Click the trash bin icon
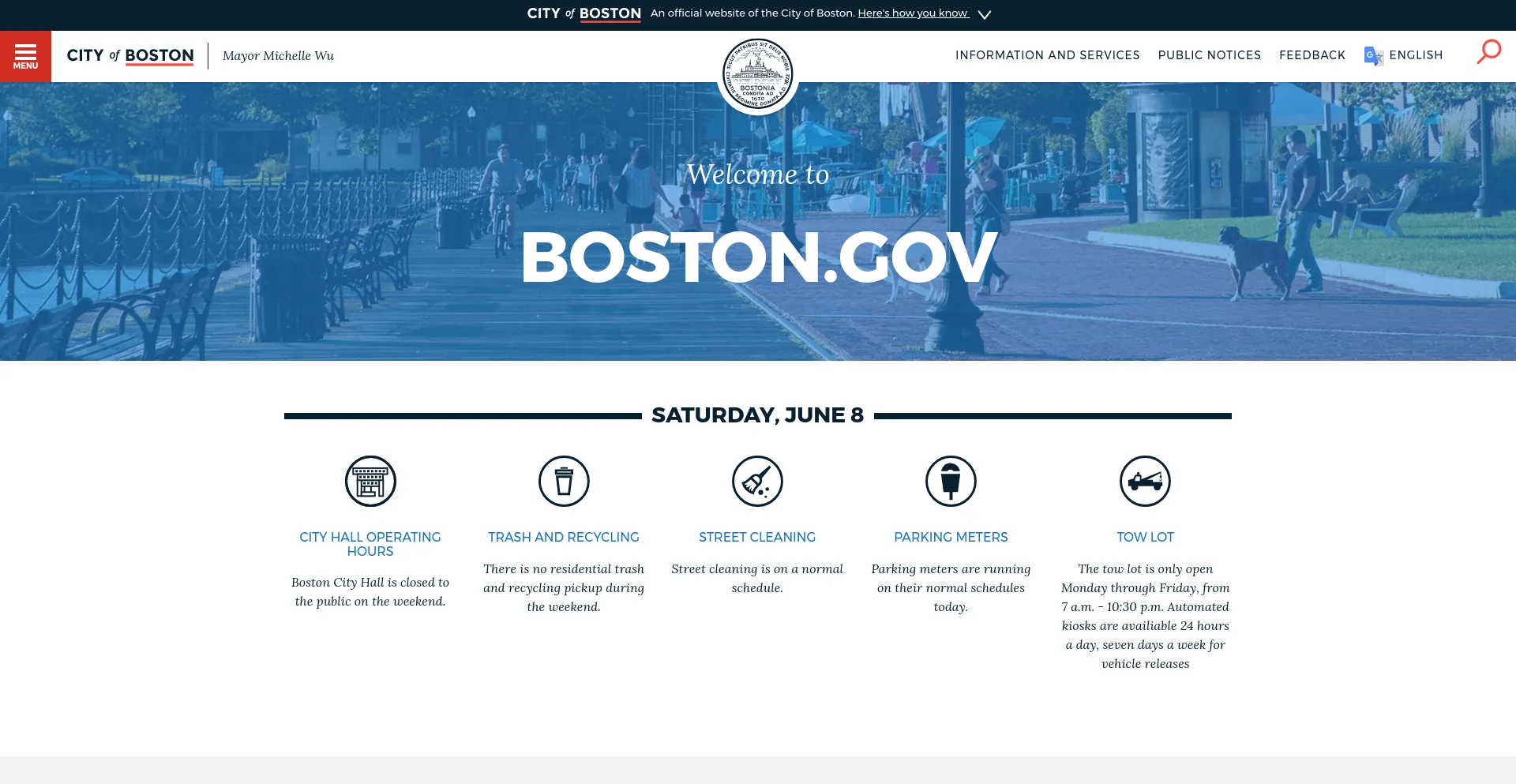This screenshot has height=784, width=1516. pos(564,481)
